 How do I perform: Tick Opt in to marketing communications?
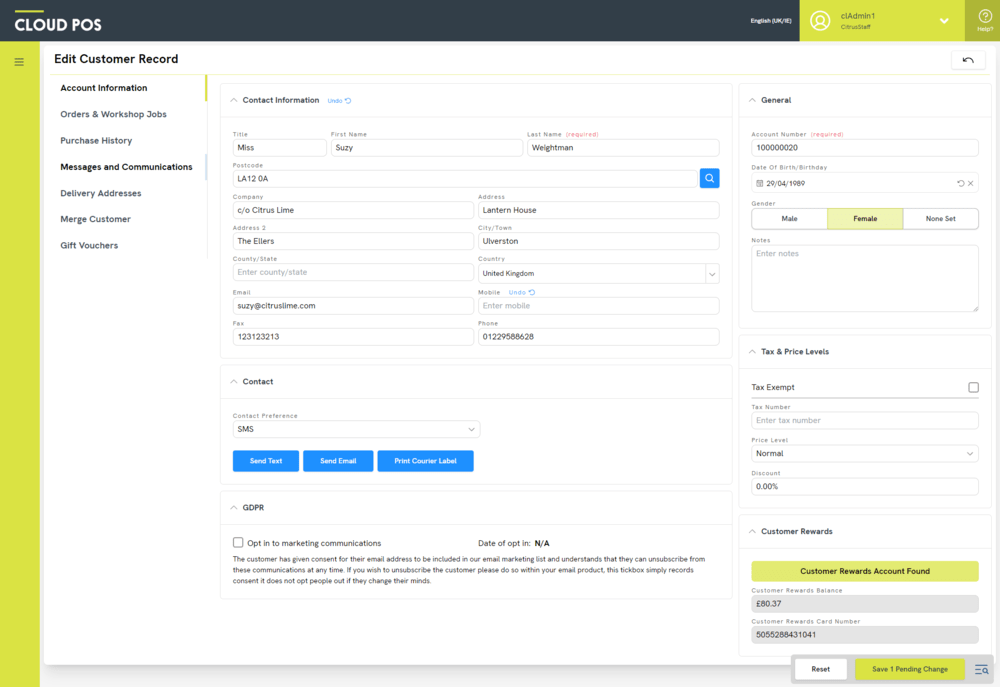coord(238,542)
